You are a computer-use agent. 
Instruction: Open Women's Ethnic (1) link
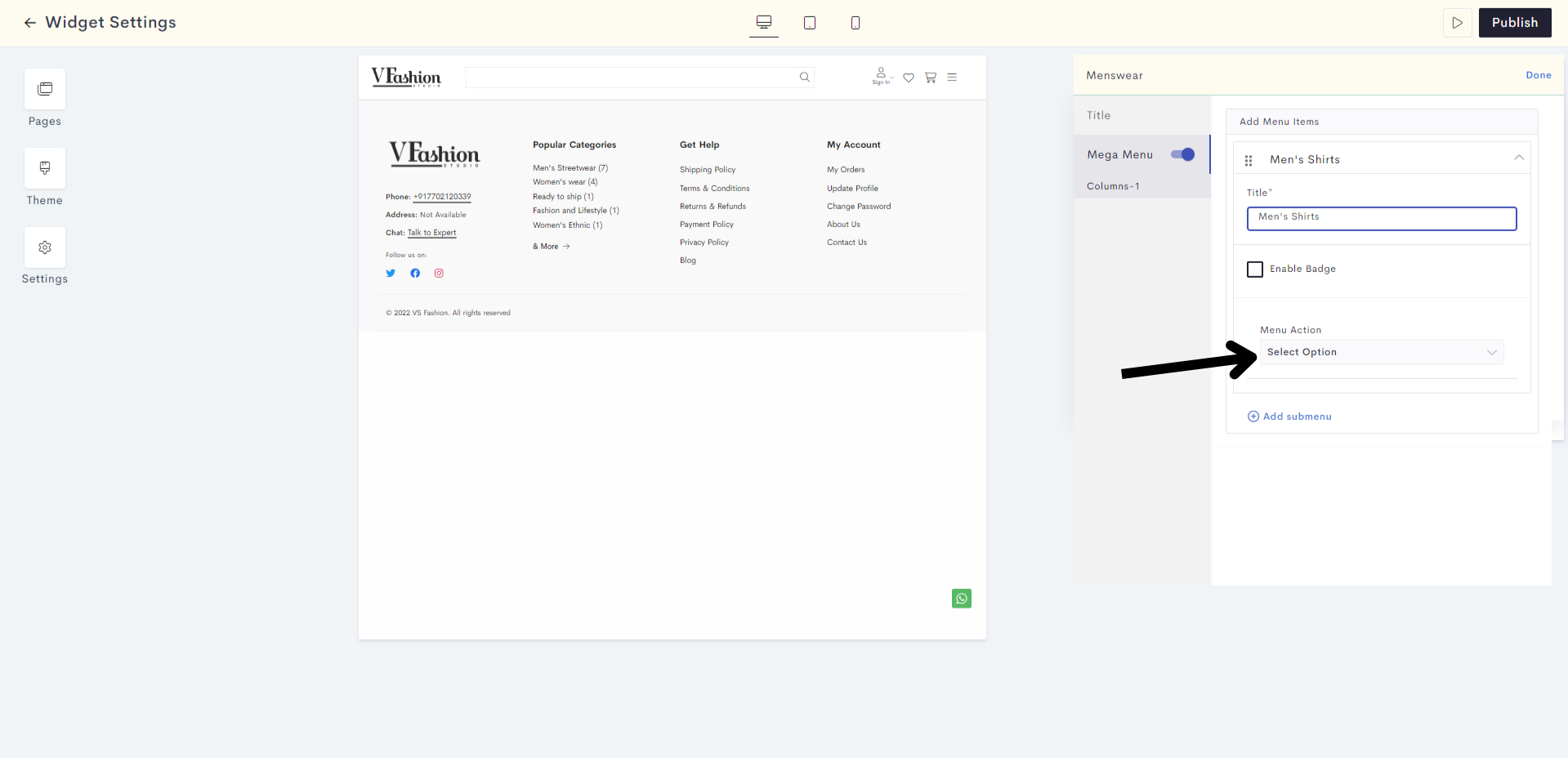568,225
